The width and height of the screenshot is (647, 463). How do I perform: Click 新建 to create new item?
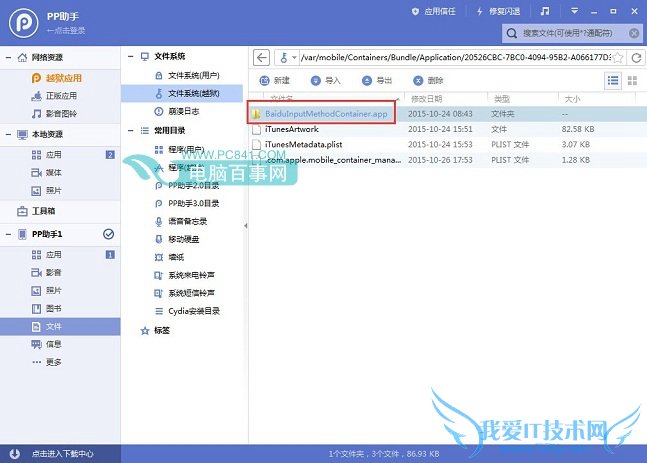(x=275, y=80)
